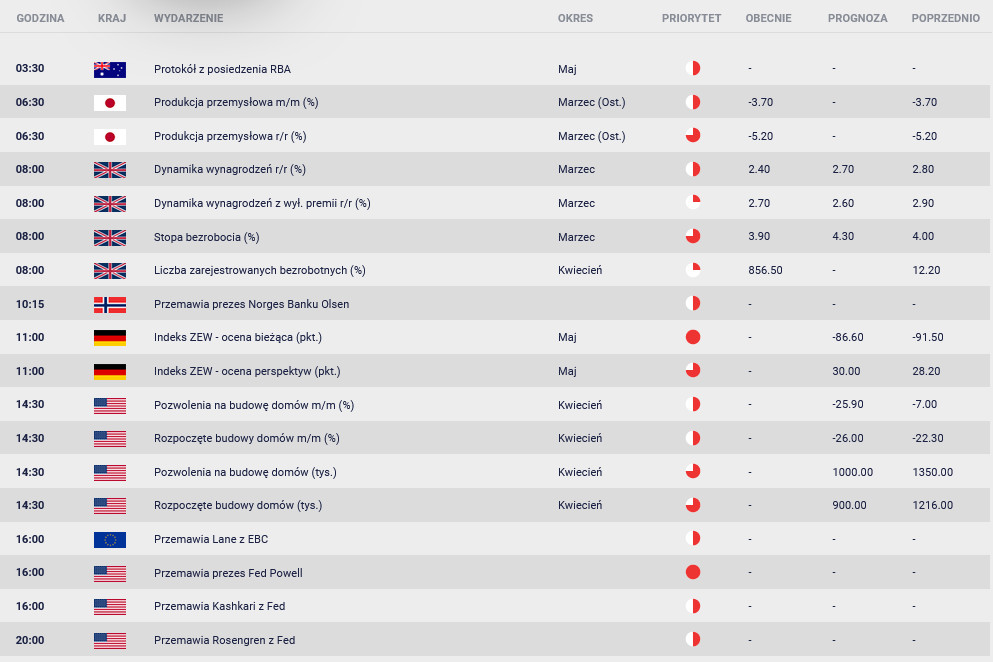This screenshot has width=993, height=662.
Task: Click the POPRZEDNIO column header
Action: (x=946, y=18)
